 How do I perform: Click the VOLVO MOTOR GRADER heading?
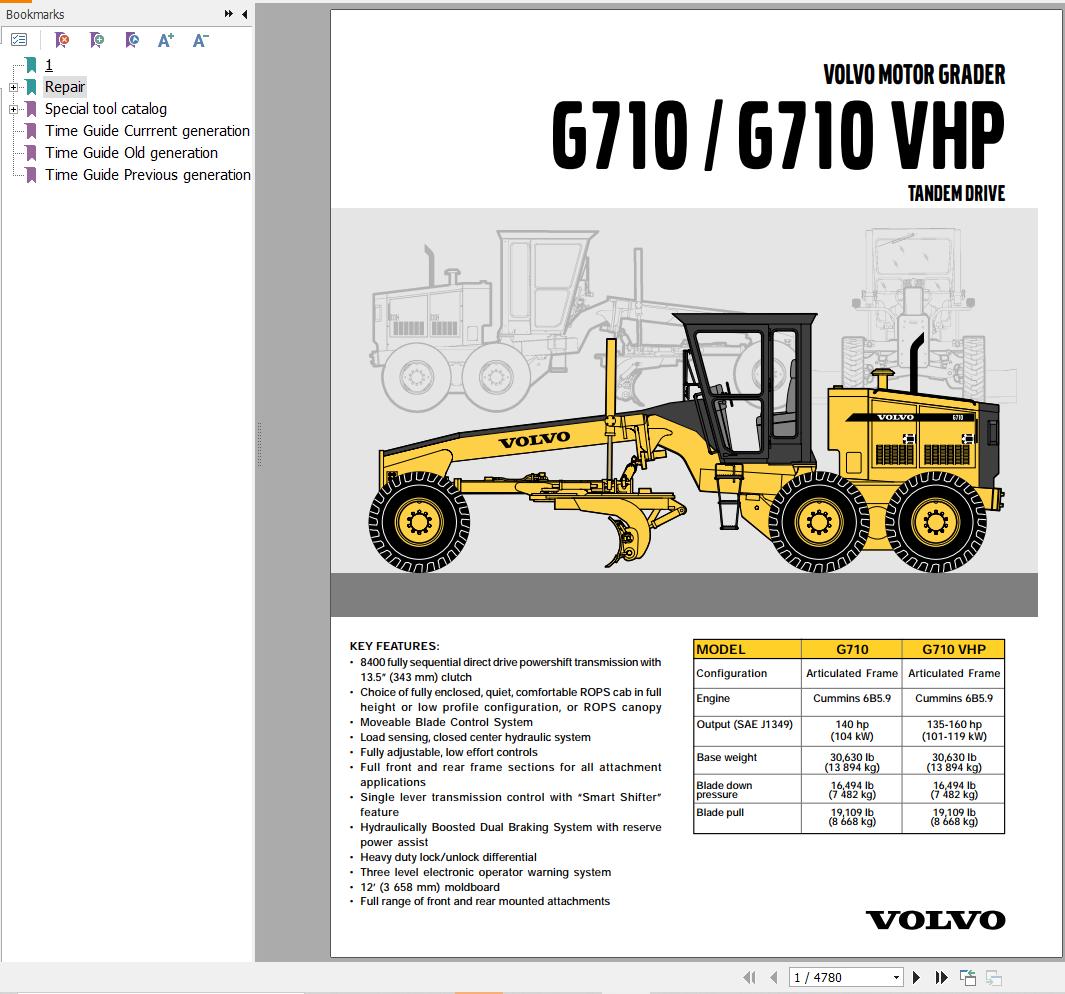pyautogui.click(x=914, y=74)
